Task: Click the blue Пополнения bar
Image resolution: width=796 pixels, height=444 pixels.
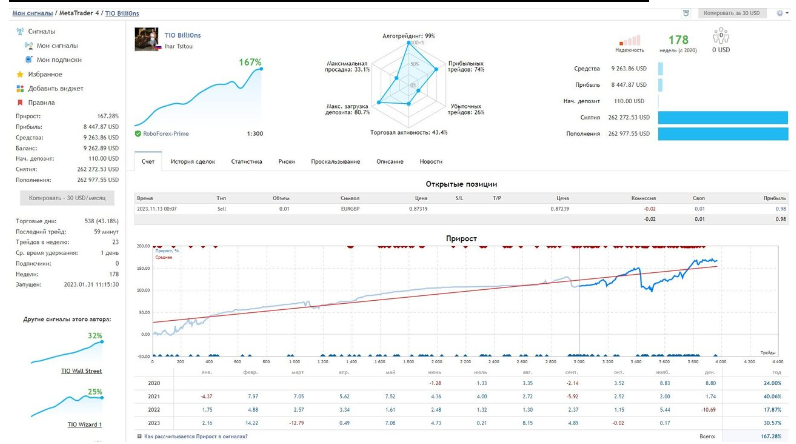Action: pos(723,134)
